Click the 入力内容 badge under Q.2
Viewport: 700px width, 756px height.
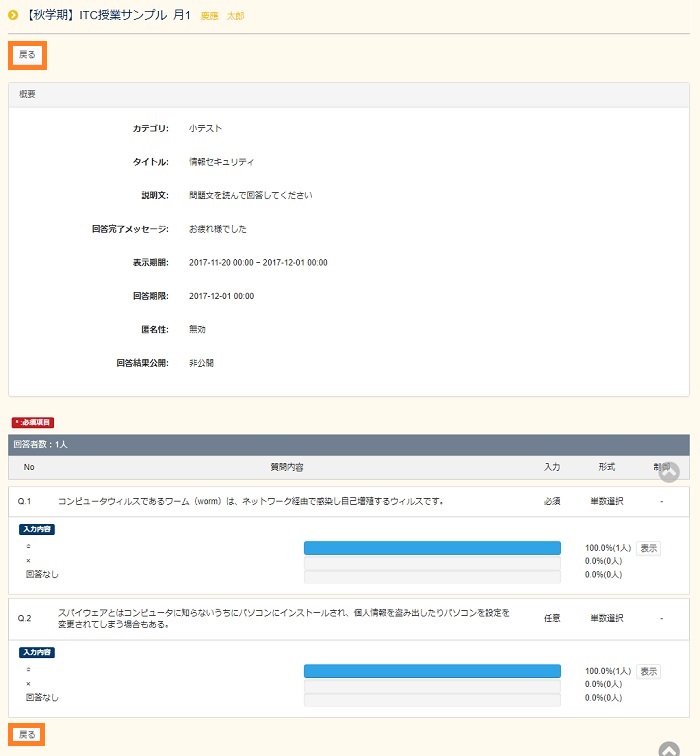36,652
